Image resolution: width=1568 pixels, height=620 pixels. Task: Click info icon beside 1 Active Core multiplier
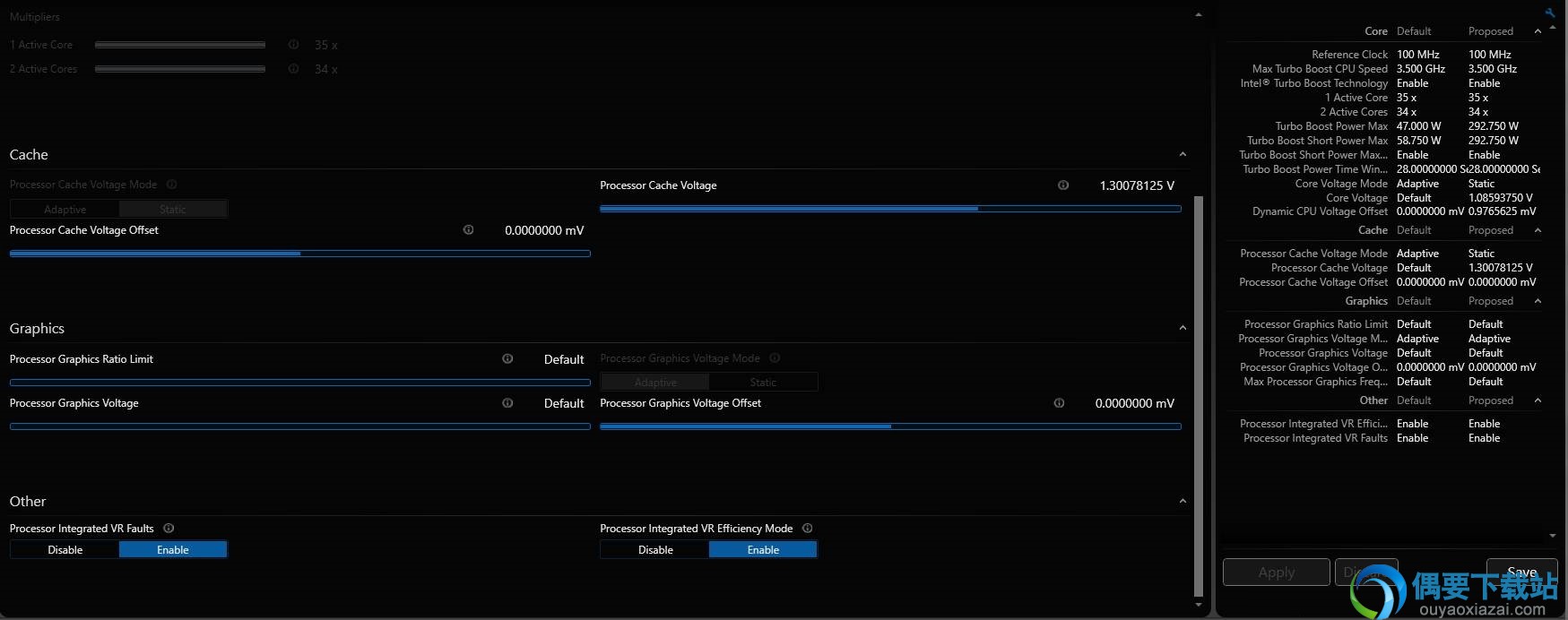293,45
